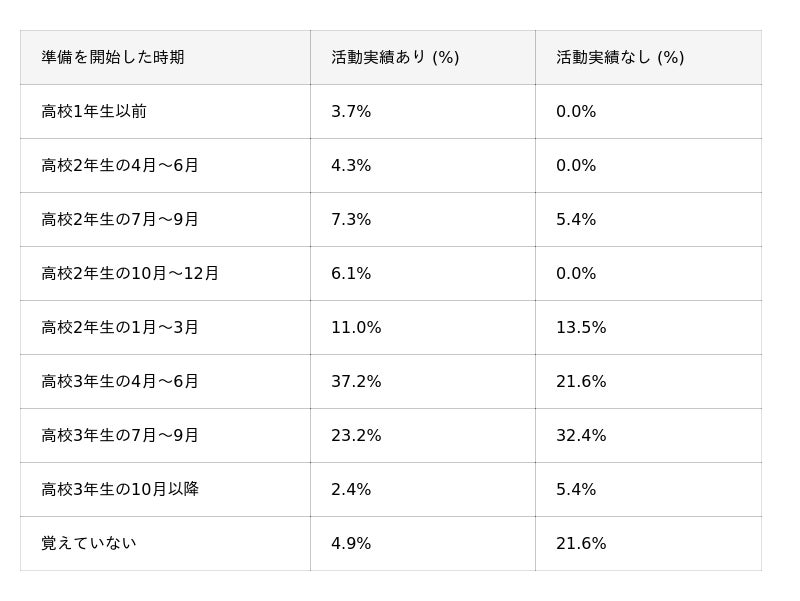Select the 13.5% cell
Screen dimensions: 800x601
click(581, 327)
